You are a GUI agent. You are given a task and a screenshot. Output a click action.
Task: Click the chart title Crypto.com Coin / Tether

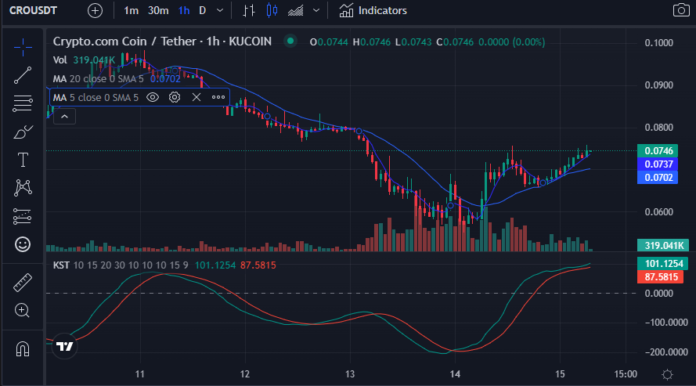click(124, 41)
